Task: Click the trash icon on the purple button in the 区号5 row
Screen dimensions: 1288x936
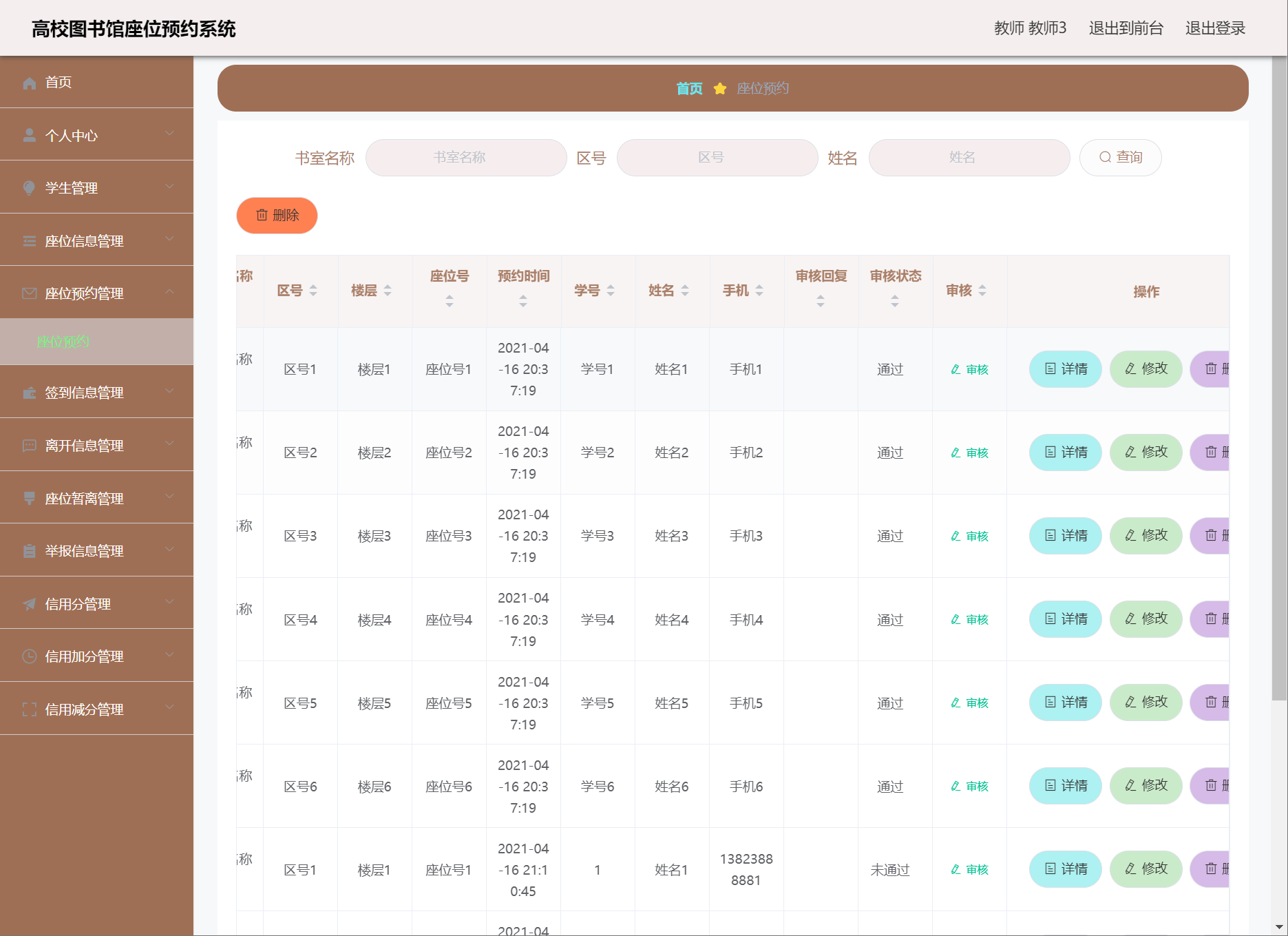Action: pos(1211,703)
